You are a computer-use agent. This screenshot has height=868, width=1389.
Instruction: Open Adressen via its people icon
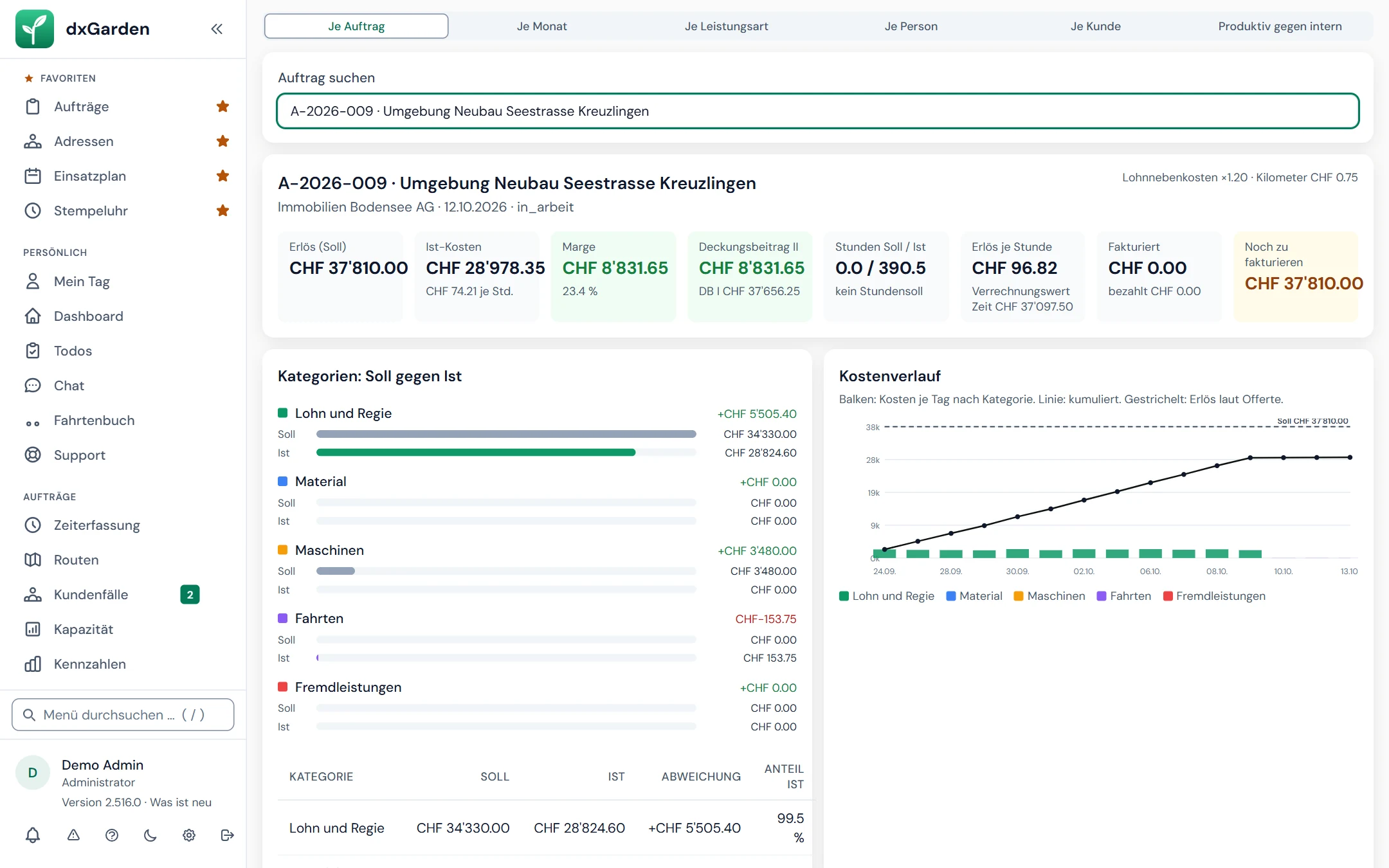pyautogui.click(x=33, y=141)
